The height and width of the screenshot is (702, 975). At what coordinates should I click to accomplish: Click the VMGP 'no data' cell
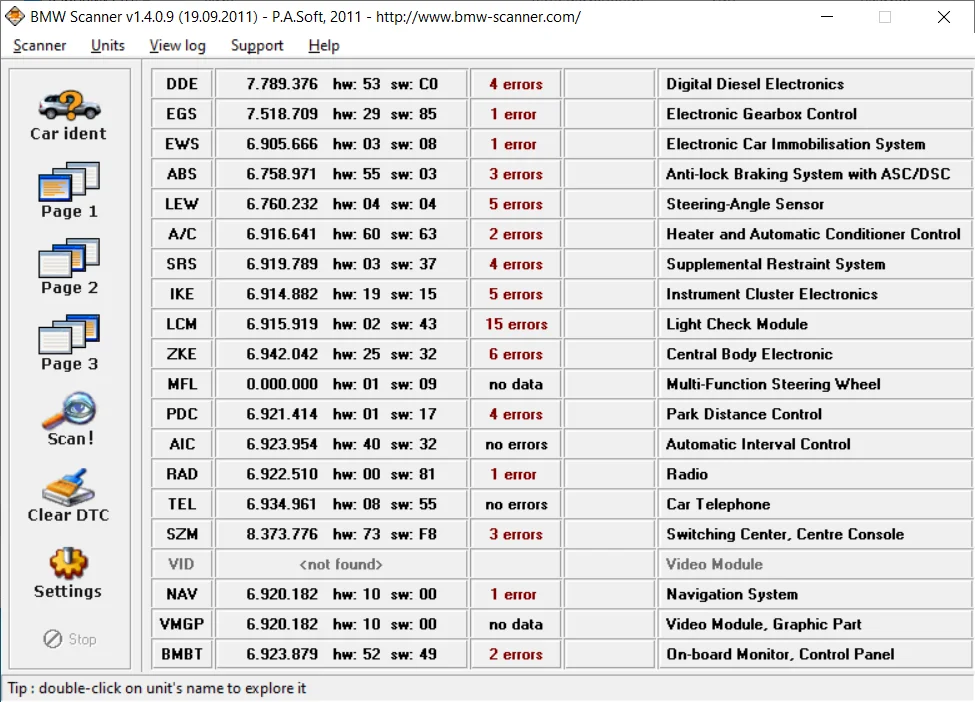pos(516,624)
